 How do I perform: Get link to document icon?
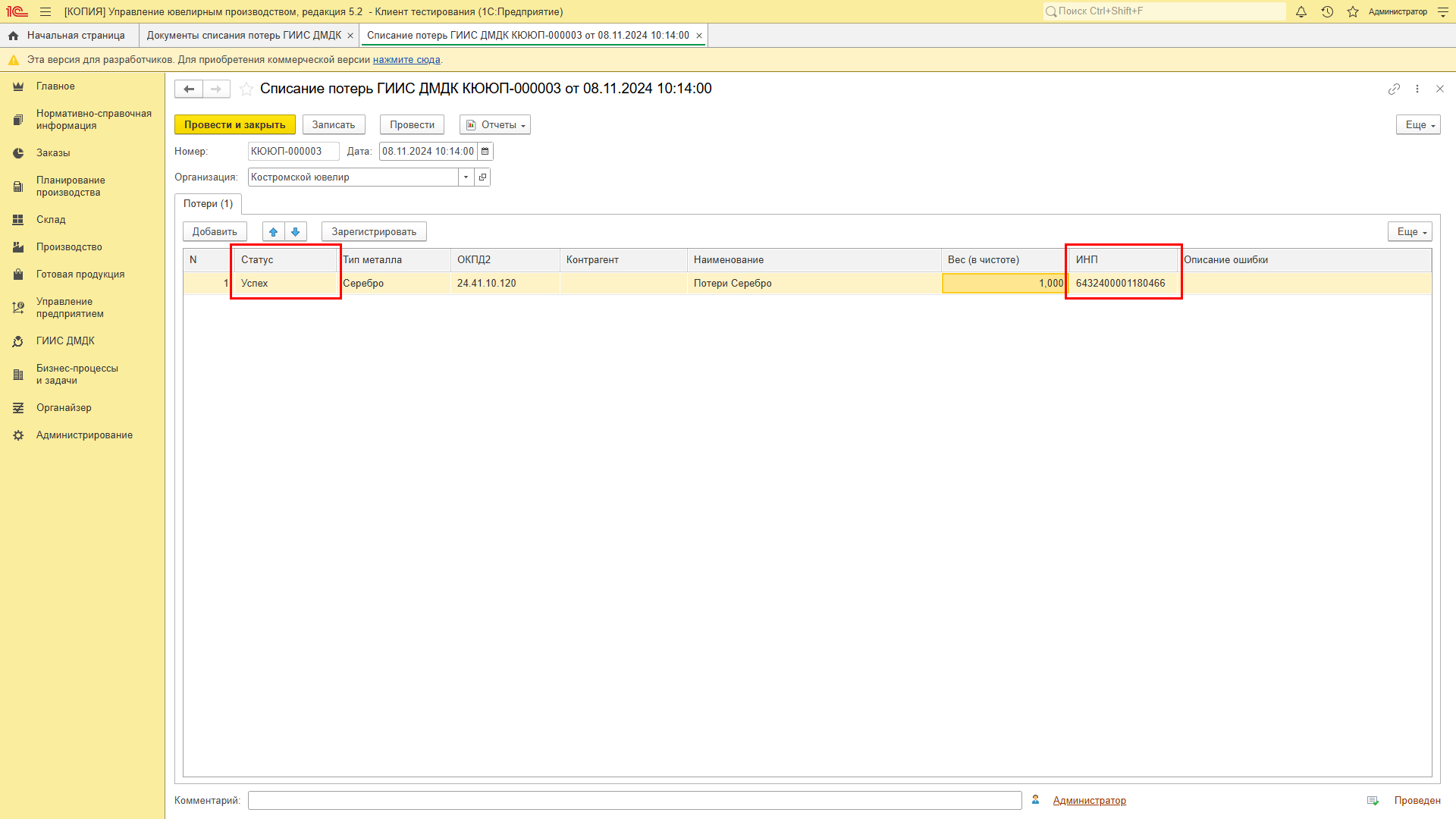(1394, 89)
